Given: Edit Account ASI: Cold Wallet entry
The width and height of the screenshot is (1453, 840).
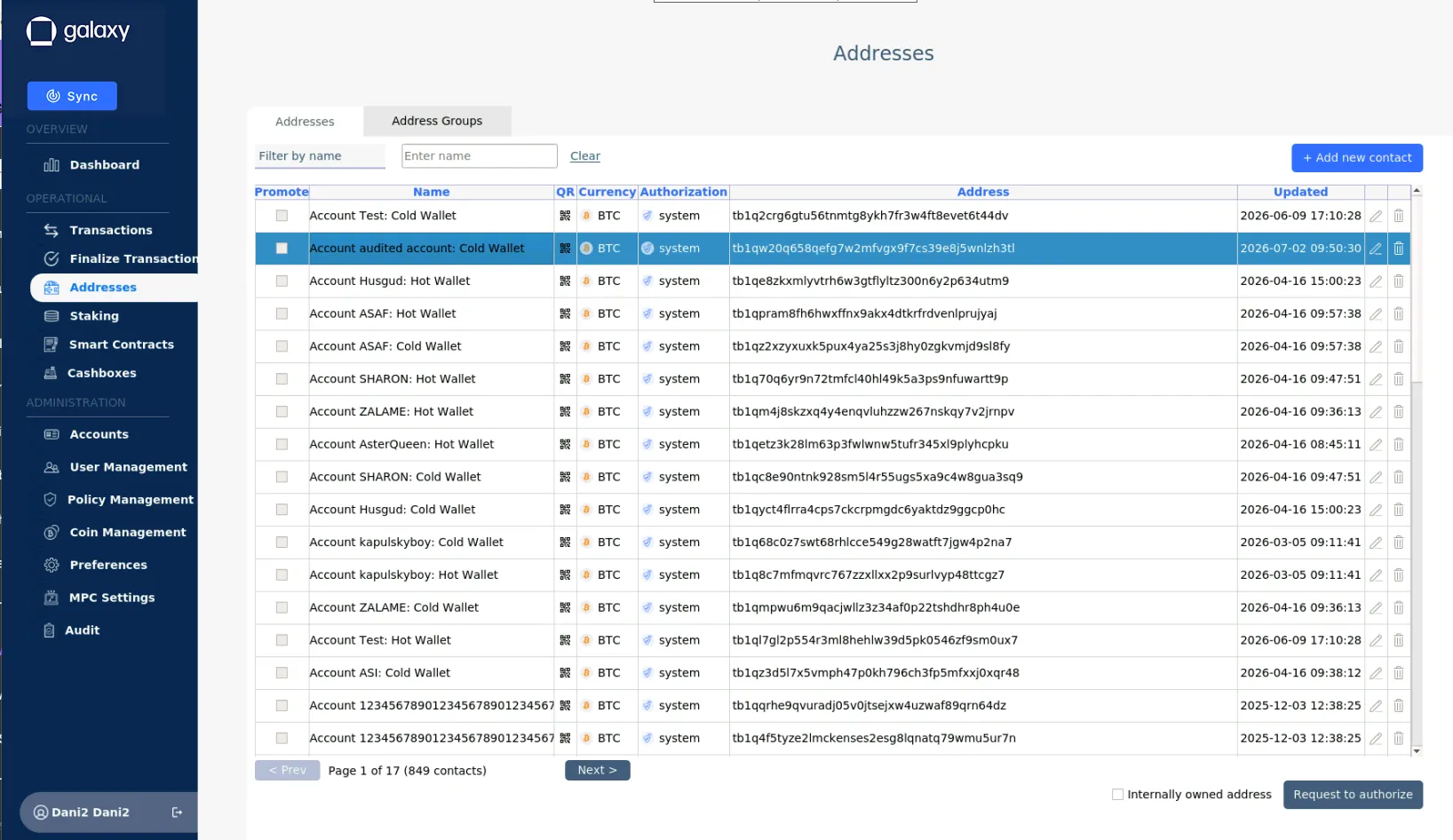Looking at the screenshot, I should pos(1376,673).
